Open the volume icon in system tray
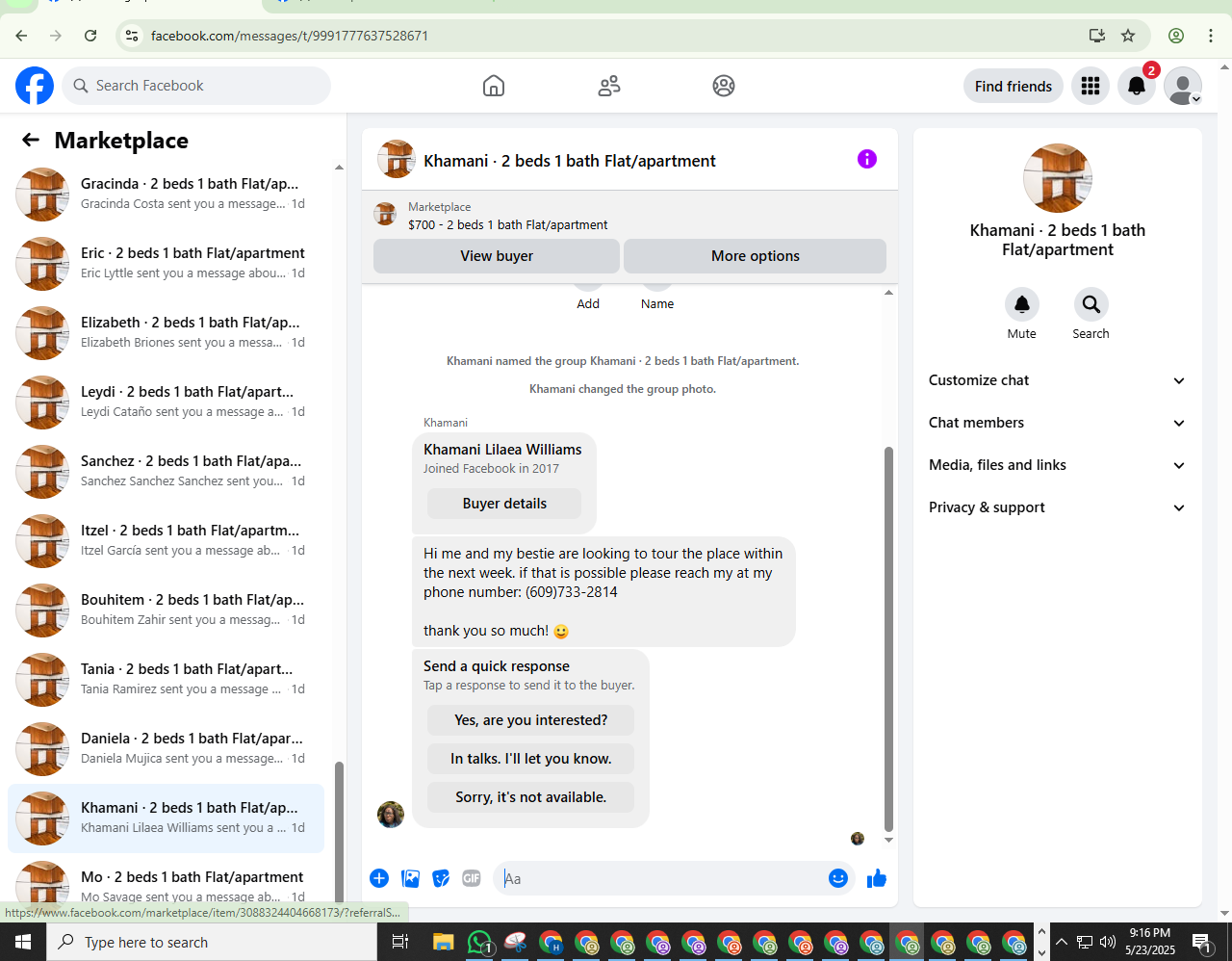1232x961 pixels. (x=1108, y=942)
